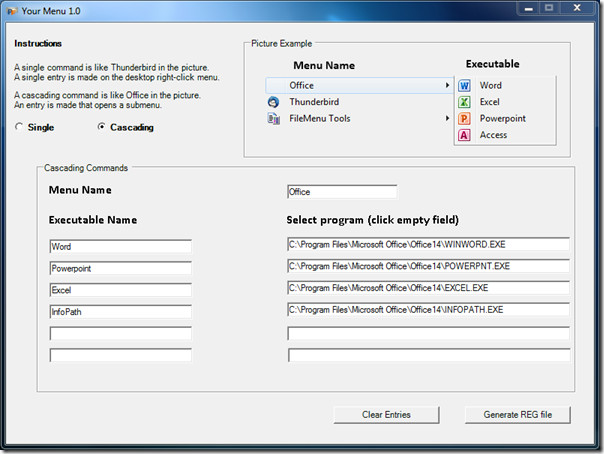Click the Word executable name field
This screenshot has height=454, width=604.
[x=121, y=246]
